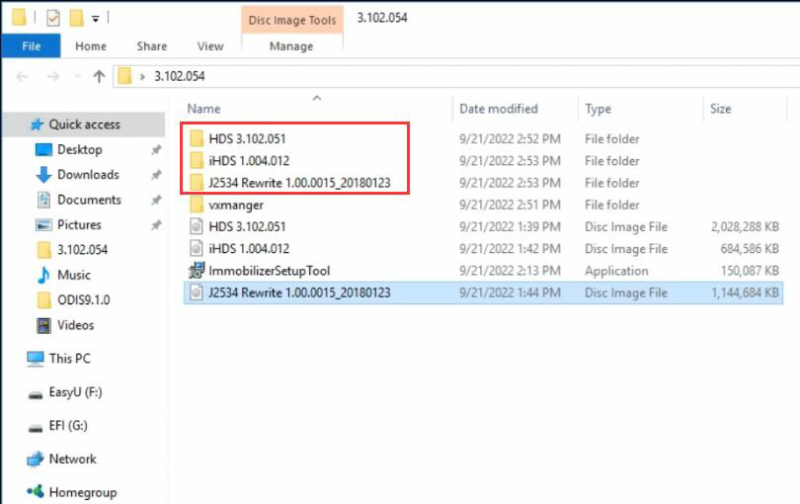Image resolution: width=800 pixels, height=504 pixels.
Task: Open the iHDS 1.004.012 folder icon
Action: point(196,161)
